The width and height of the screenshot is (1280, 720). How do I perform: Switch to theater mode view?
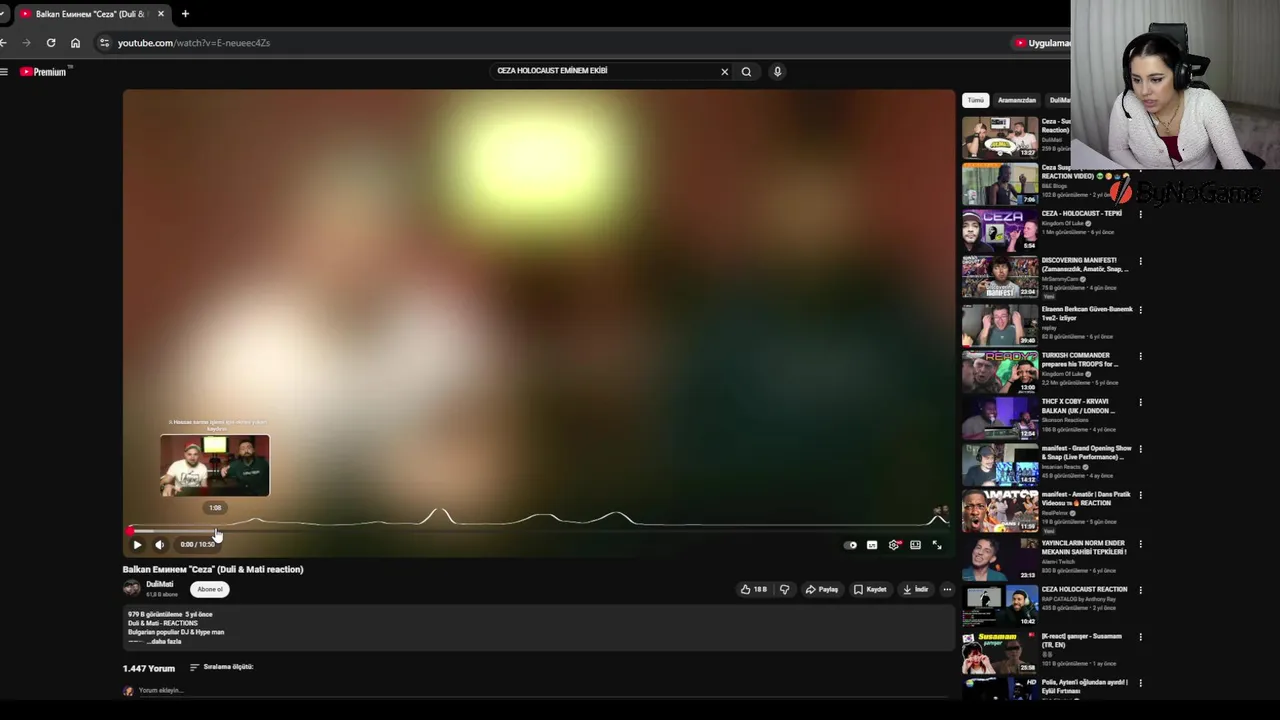915,545
